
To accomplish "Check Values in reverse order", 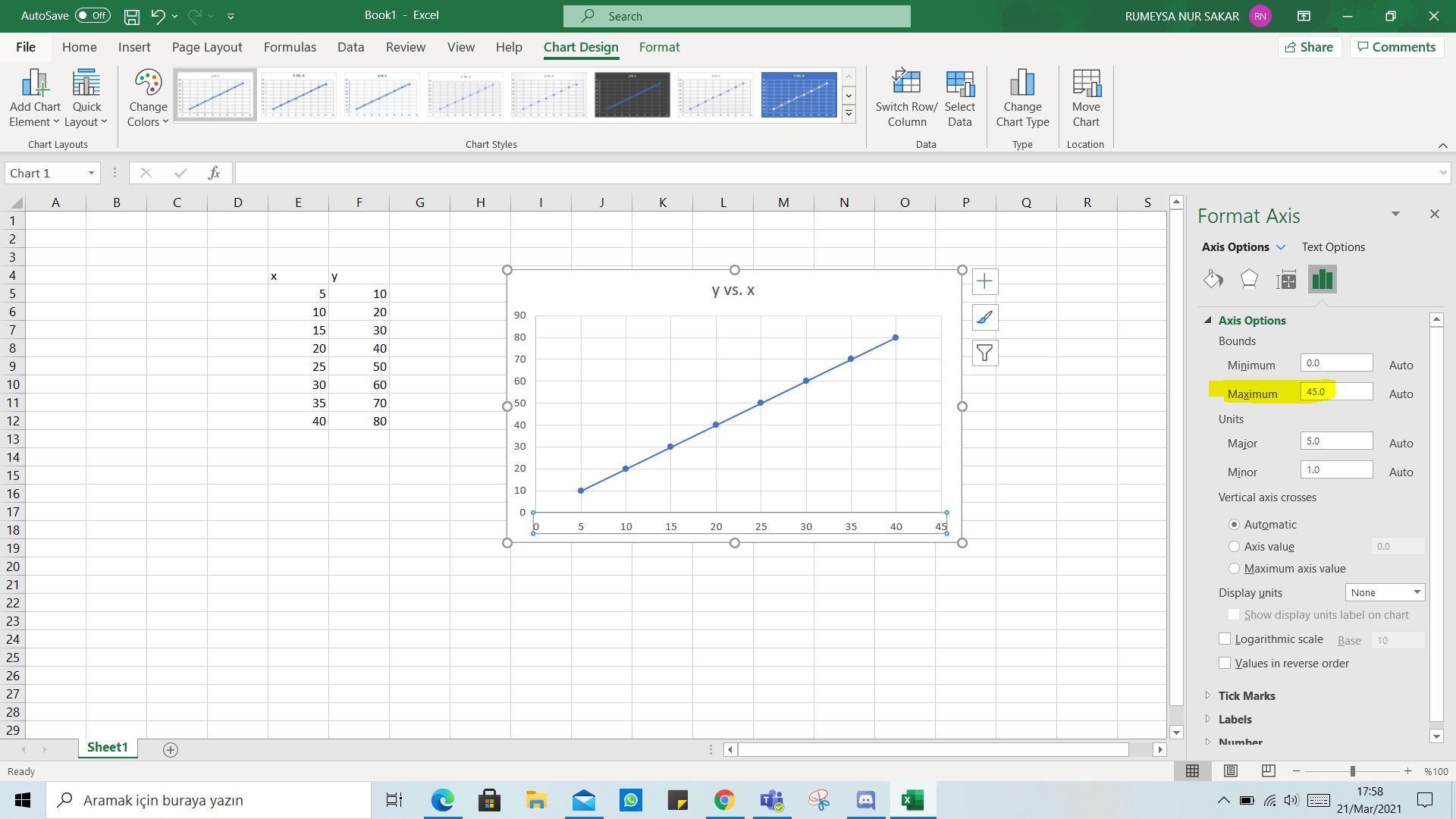I will [1225, 664].
